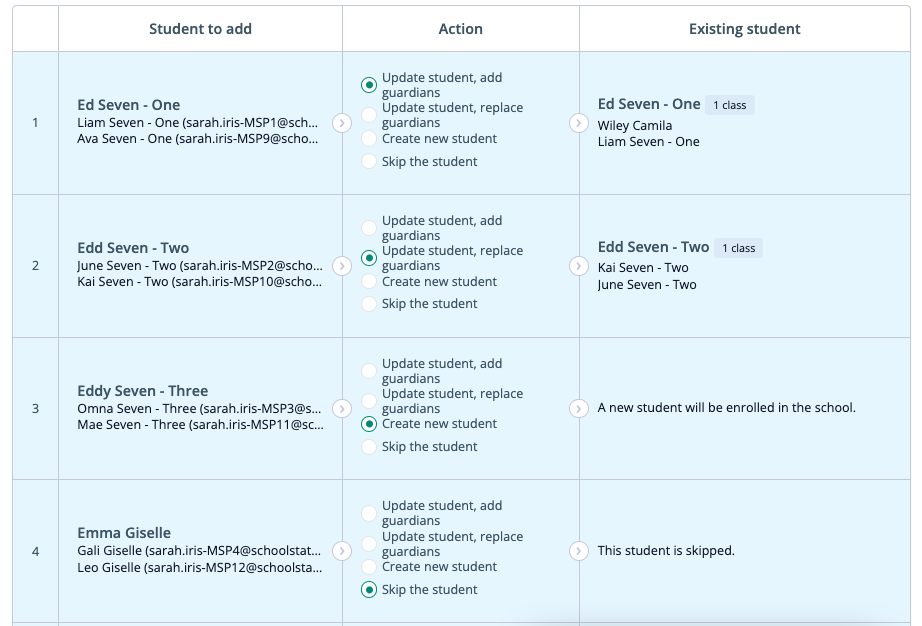Select 'Skip the student' for Ed Seven - One
Viewport: 922px width, 626px height.
pyautogui.click(x=369, y=161)
